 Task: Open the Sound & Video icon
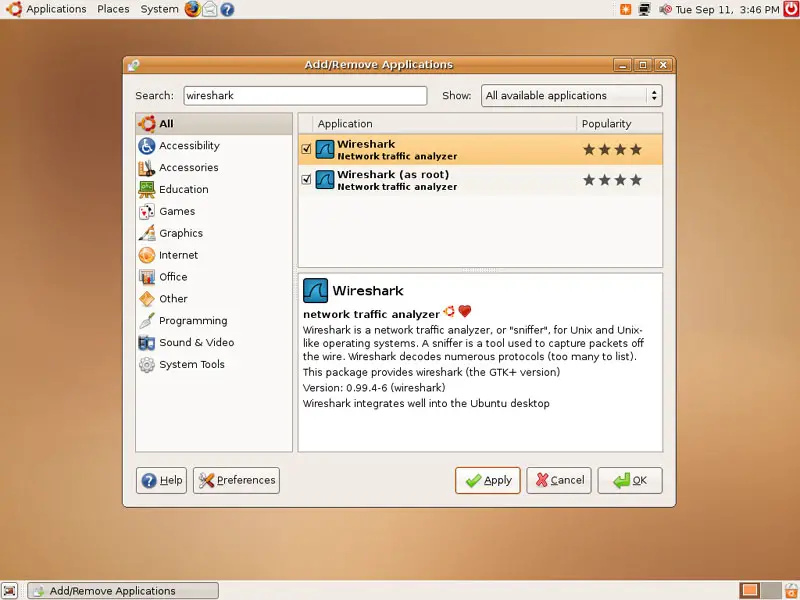click(147, 343)
